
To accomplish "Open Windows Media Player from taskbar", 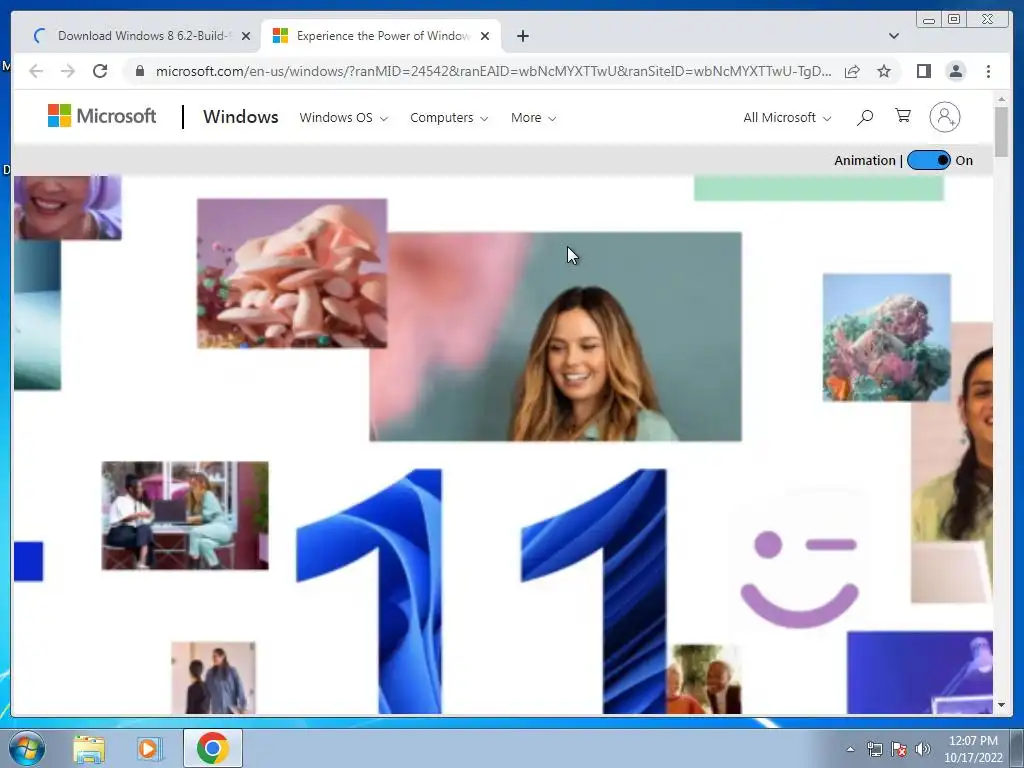I will pos(149,749).
